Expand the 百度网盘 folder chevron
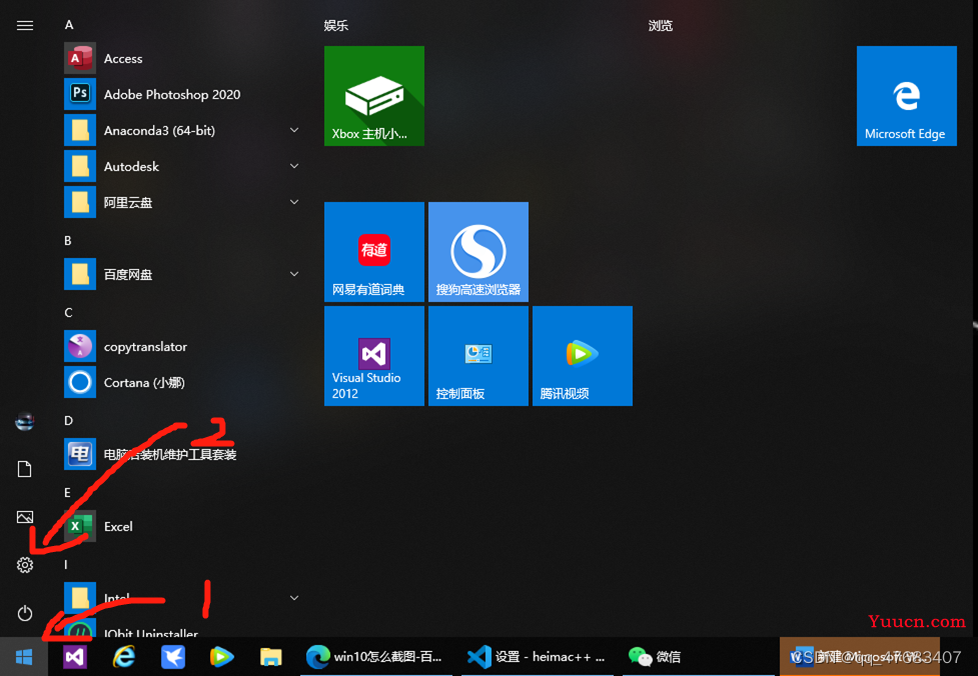Viewport: 978px width, 676px height. [294, 274]
